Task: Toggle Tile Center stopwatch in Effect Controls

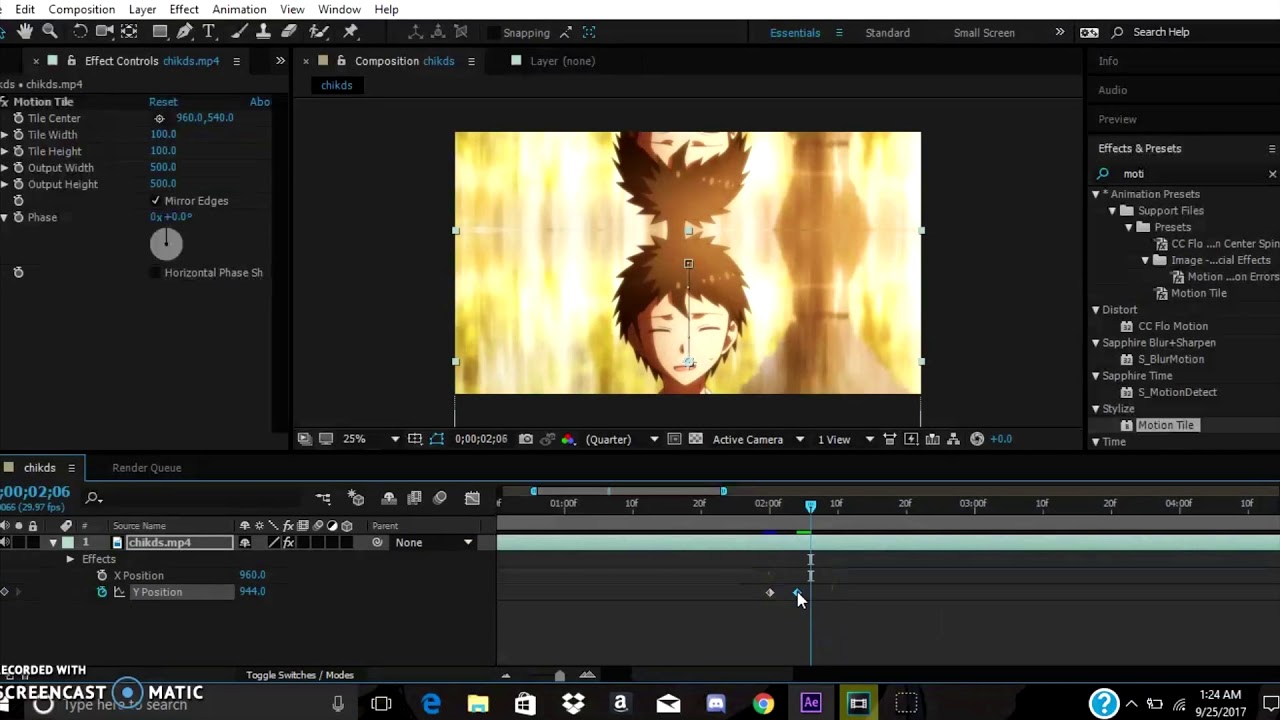Action: (18, 118)
